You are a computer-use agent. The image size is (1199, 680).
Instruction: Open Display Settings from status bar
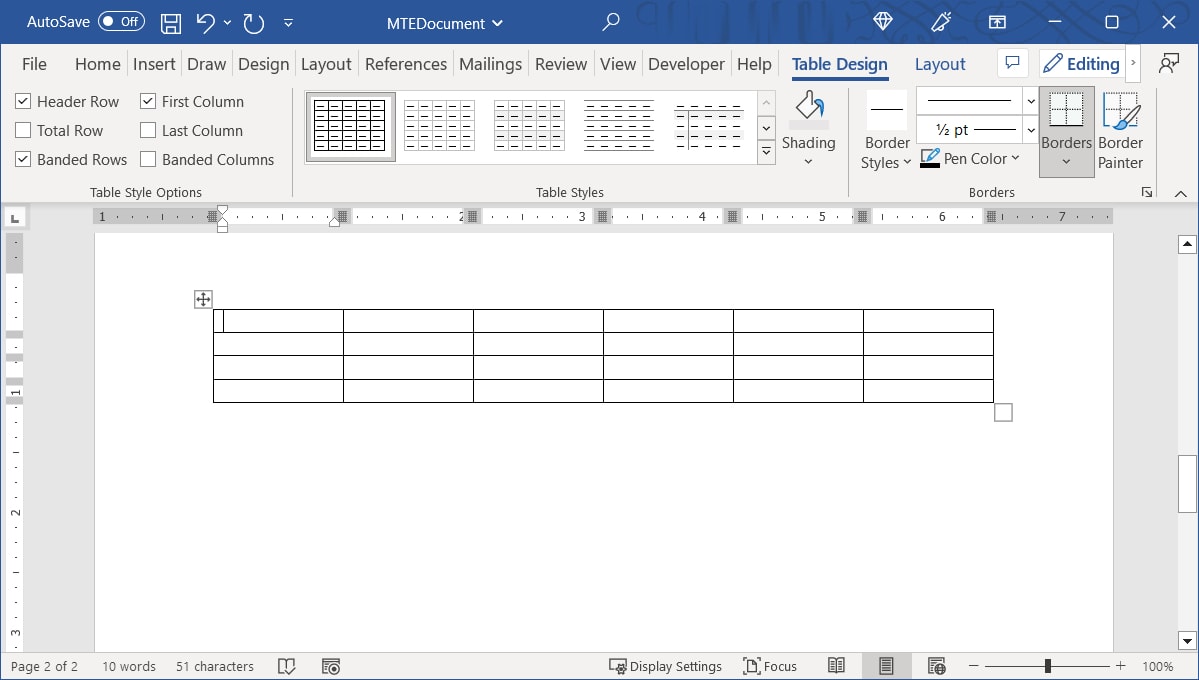click(x=665, y=665)
